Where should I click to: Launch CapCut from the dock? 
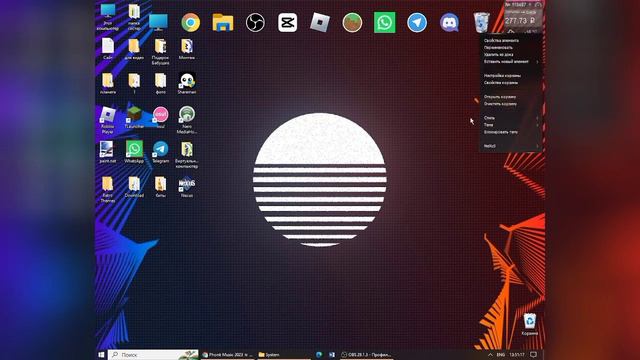click(x=287, y=22)
